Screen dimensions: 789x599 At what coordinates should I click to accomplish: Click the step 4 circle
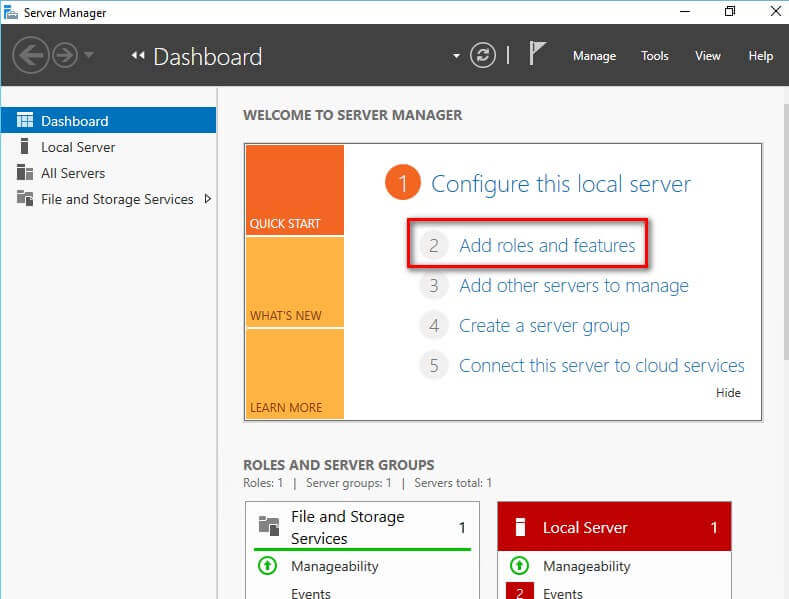point(434,326)
